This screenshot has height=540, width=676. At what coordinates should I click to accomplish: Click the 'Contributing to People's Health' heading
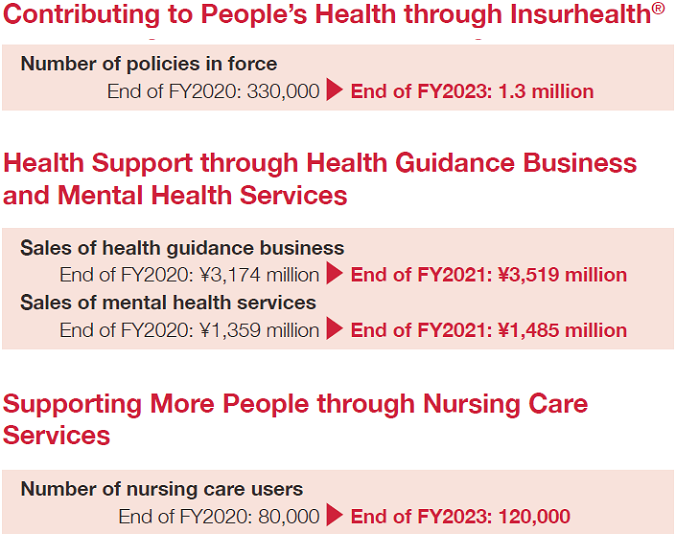pyautogui.click(x=333, y=14)
